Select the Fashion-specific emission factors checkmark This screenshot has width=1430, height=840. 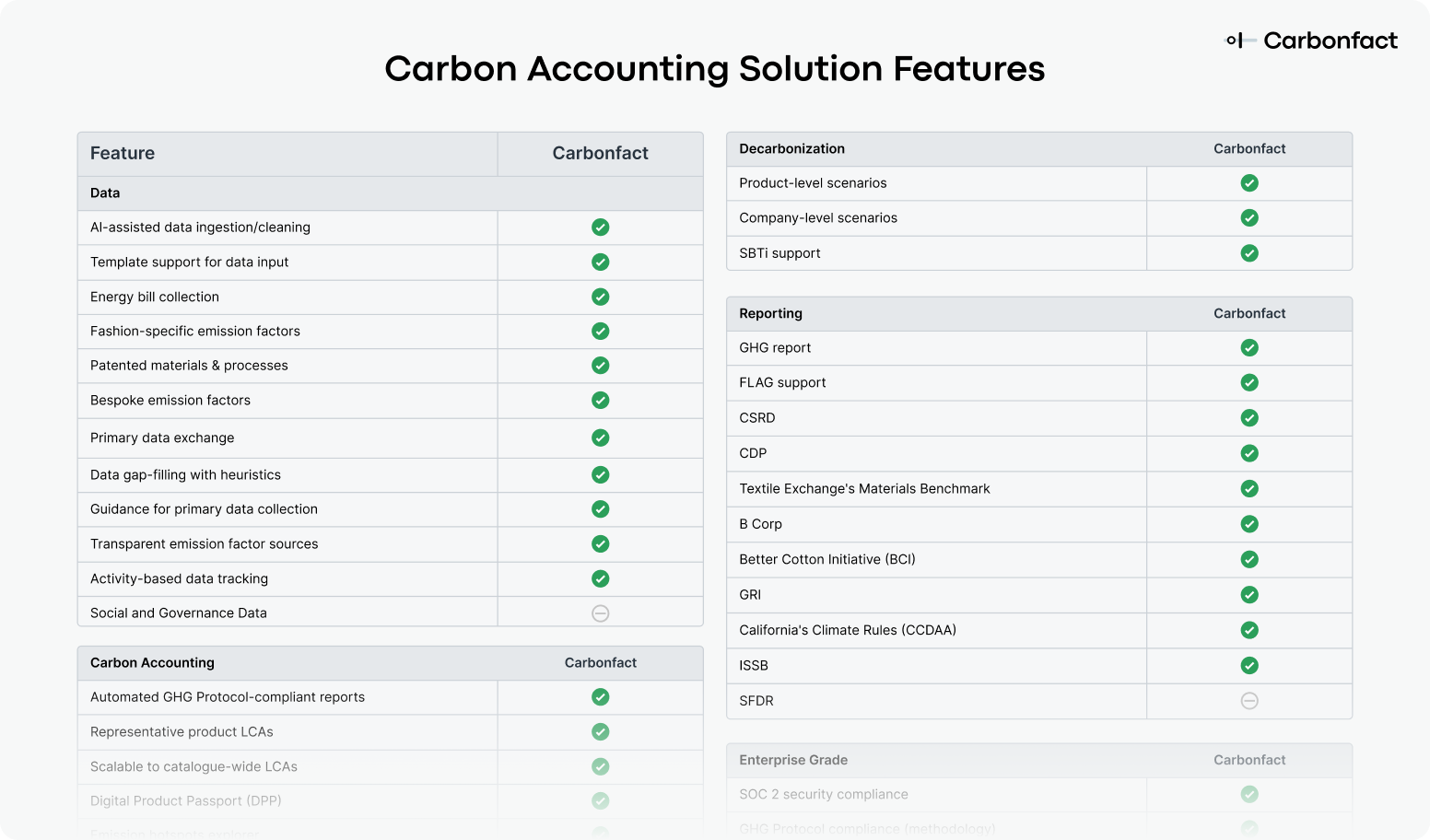(x=601, y=331)
